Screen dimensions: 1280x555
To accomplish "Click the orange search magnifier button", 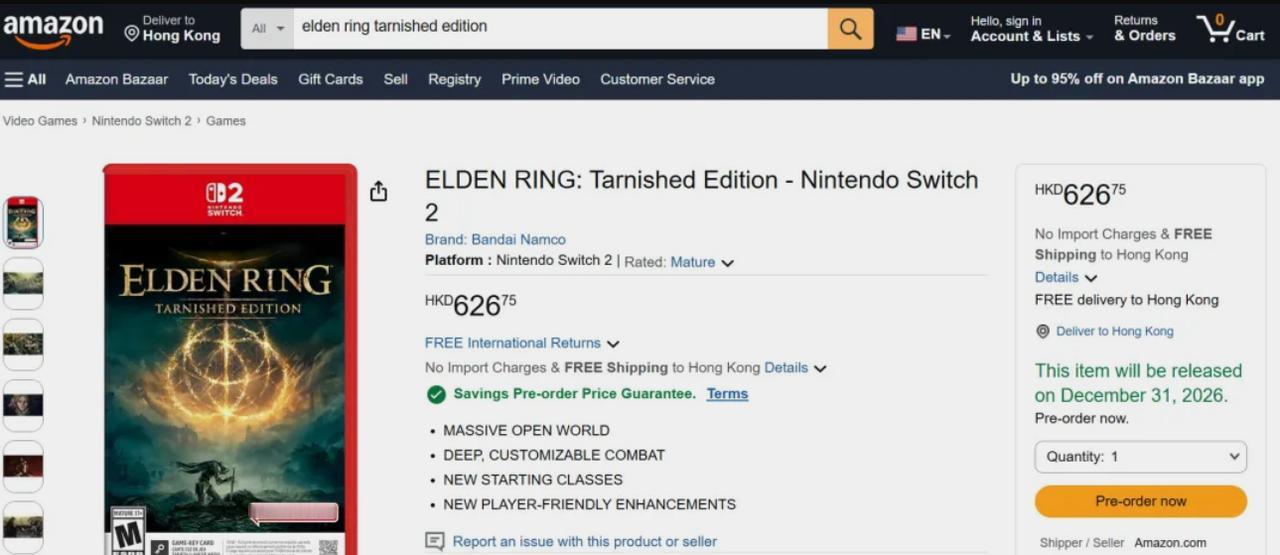I will tap(850, 29).
